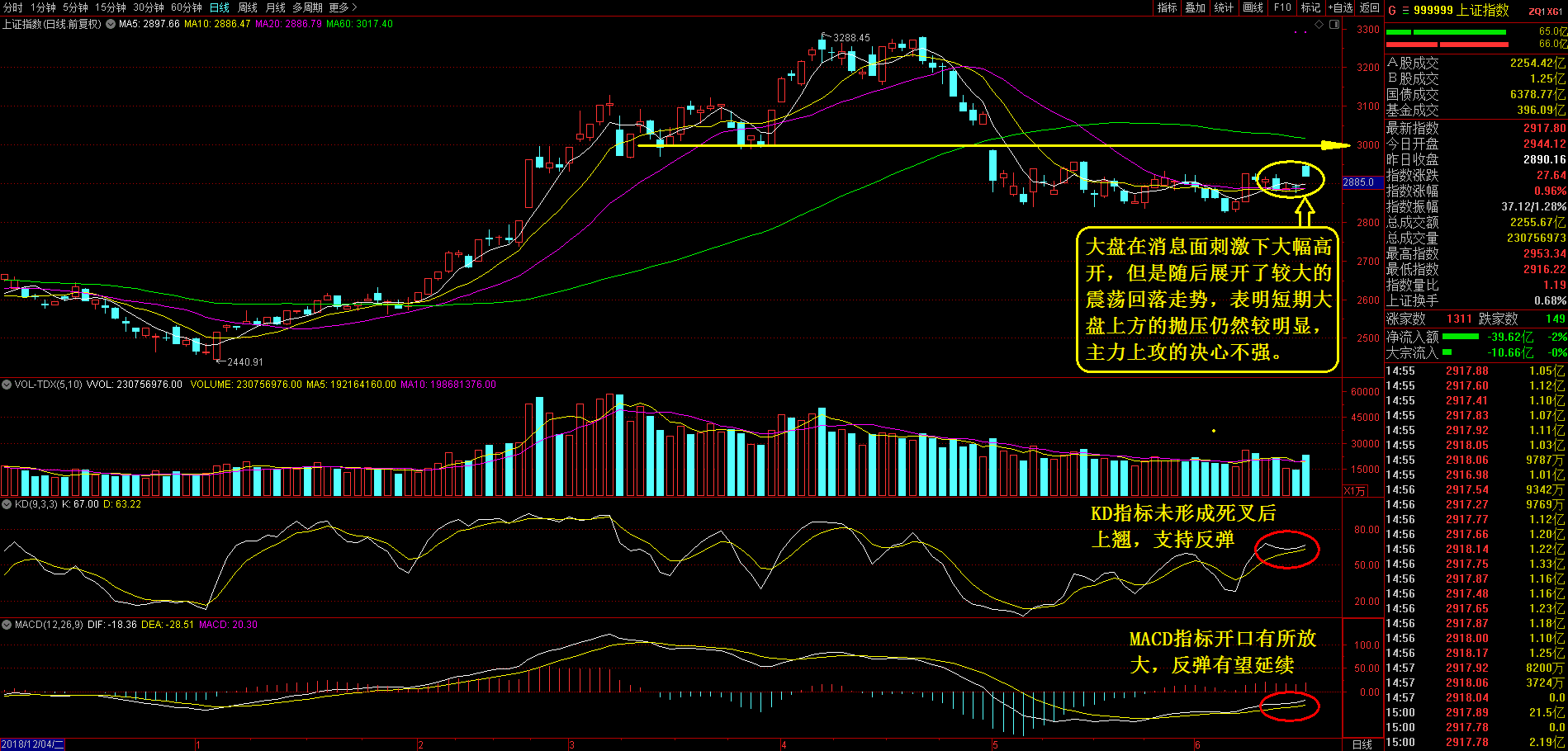Screen dimensions: 1568x751
Task: Click the green list icon beside G
Action: pyautogui.click(x=1405, y=11)
